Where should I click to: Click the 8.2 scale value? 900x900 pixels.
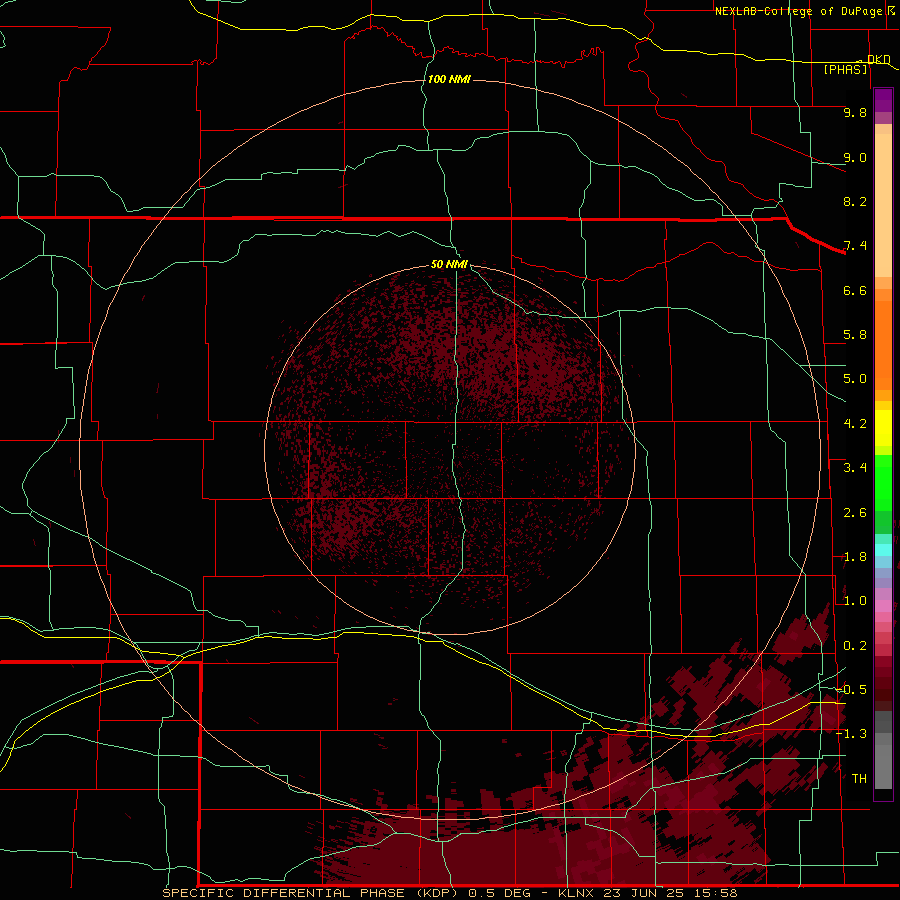point(855,201)
